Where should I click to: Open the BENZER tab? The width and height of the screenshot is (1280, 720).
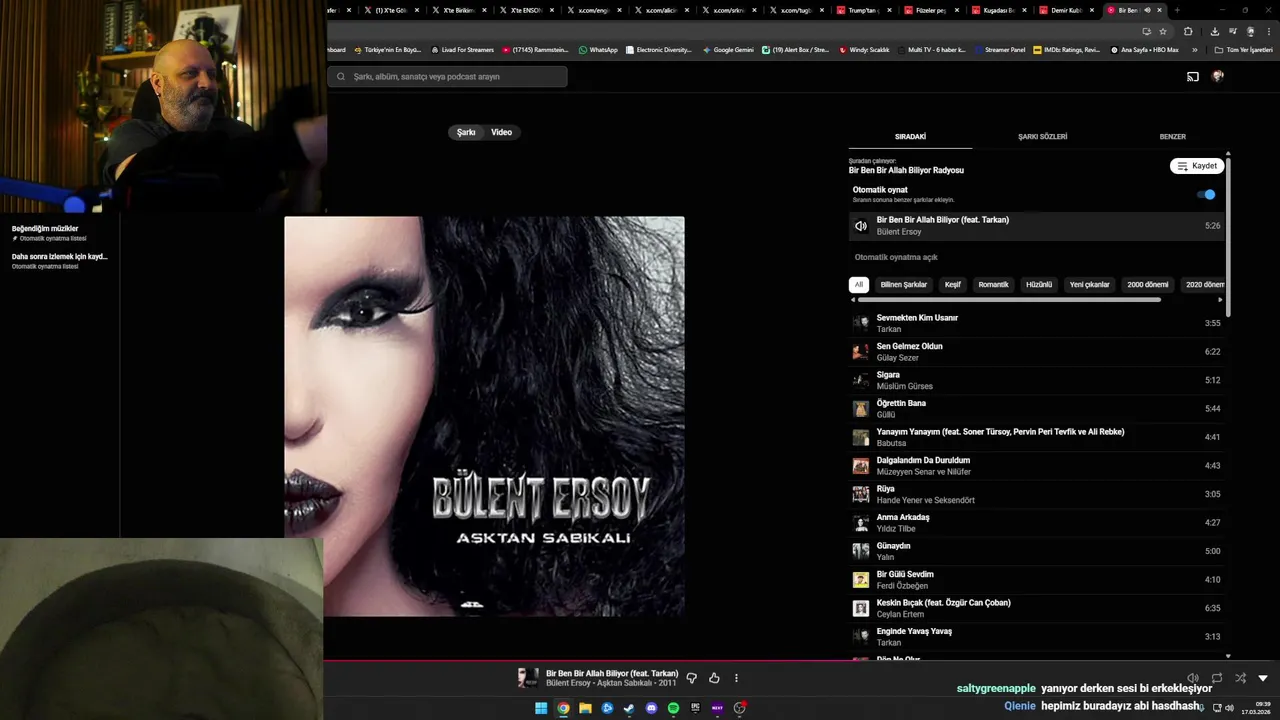[x=1172, y=136]
